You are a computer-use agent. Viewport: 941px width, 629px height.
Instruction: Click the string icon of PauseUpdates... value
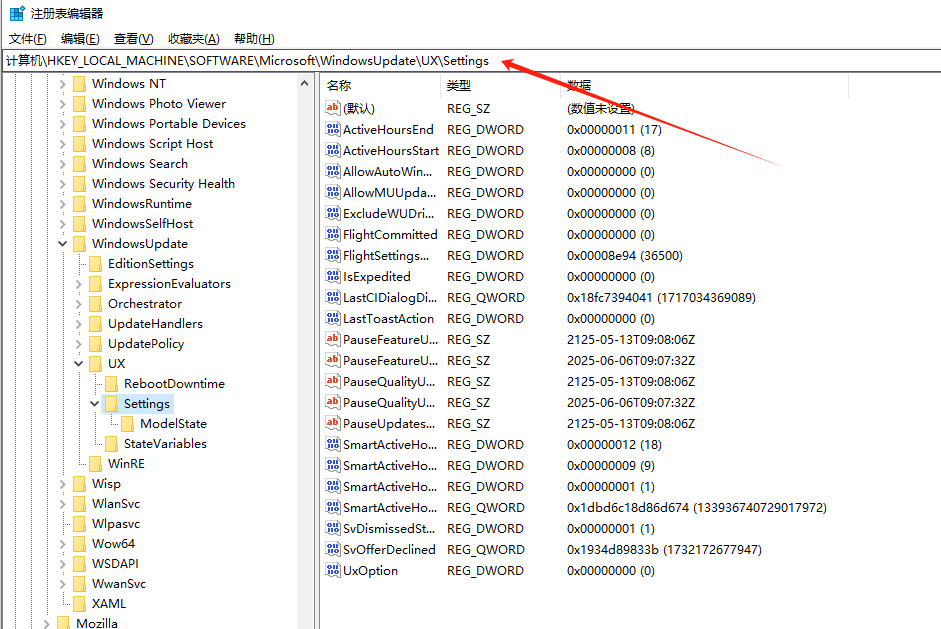click(332, 423)
